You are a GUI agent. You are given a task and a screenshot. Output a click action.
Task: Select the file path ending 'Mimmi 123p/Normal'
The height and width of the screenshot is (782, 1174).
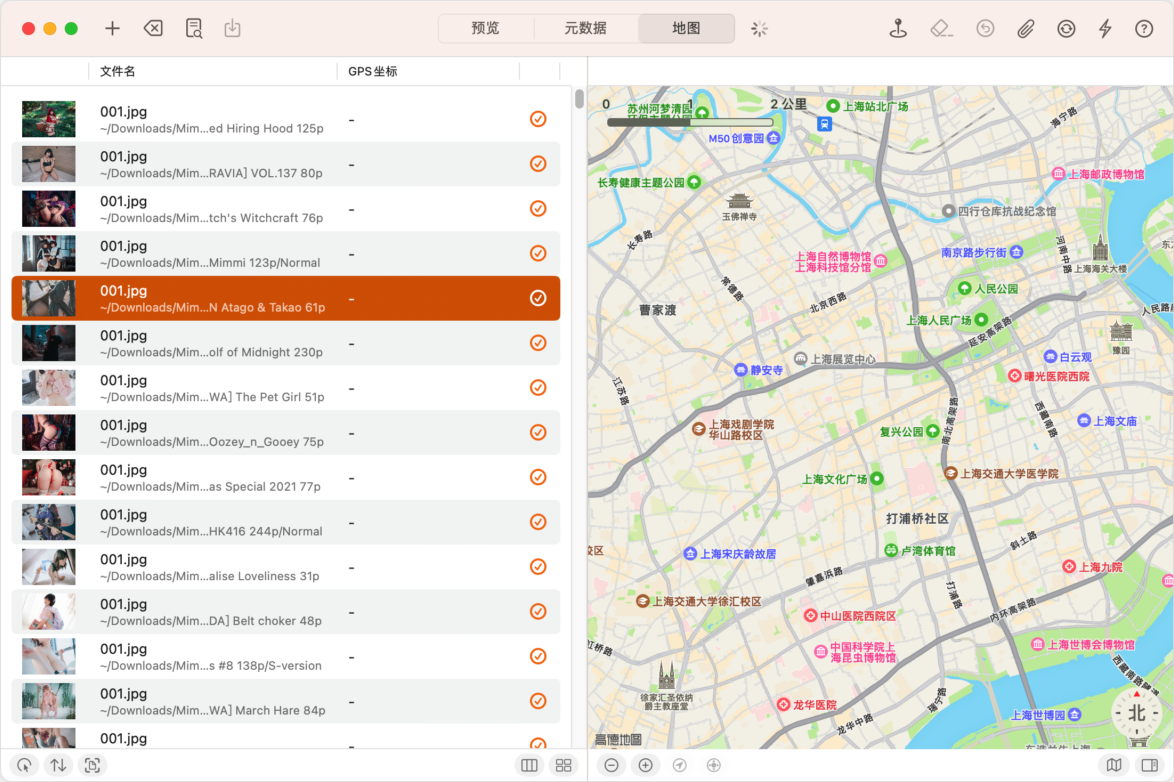point(210,263)
